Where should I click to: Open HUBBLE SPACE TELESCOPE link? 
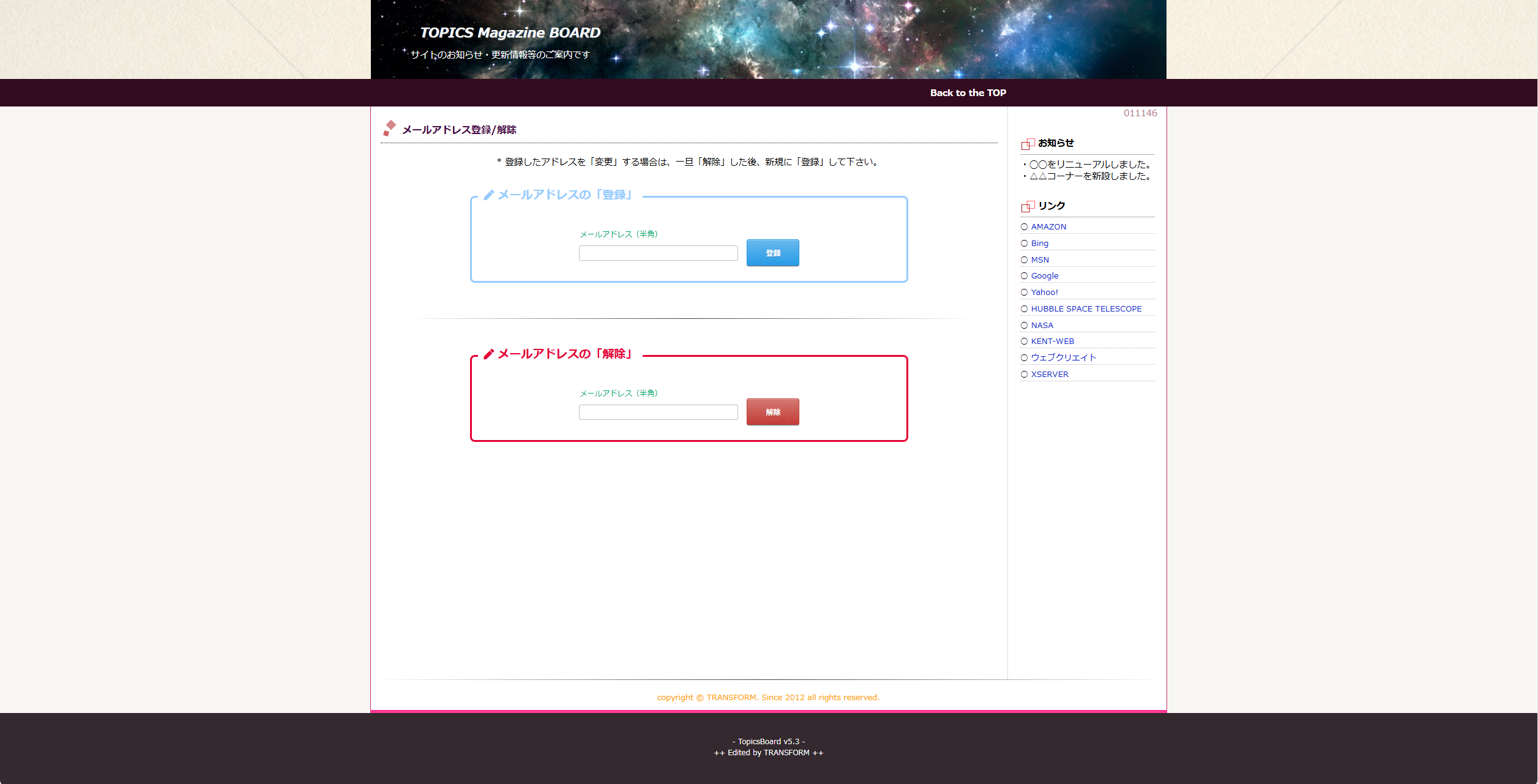[1086, 309]
